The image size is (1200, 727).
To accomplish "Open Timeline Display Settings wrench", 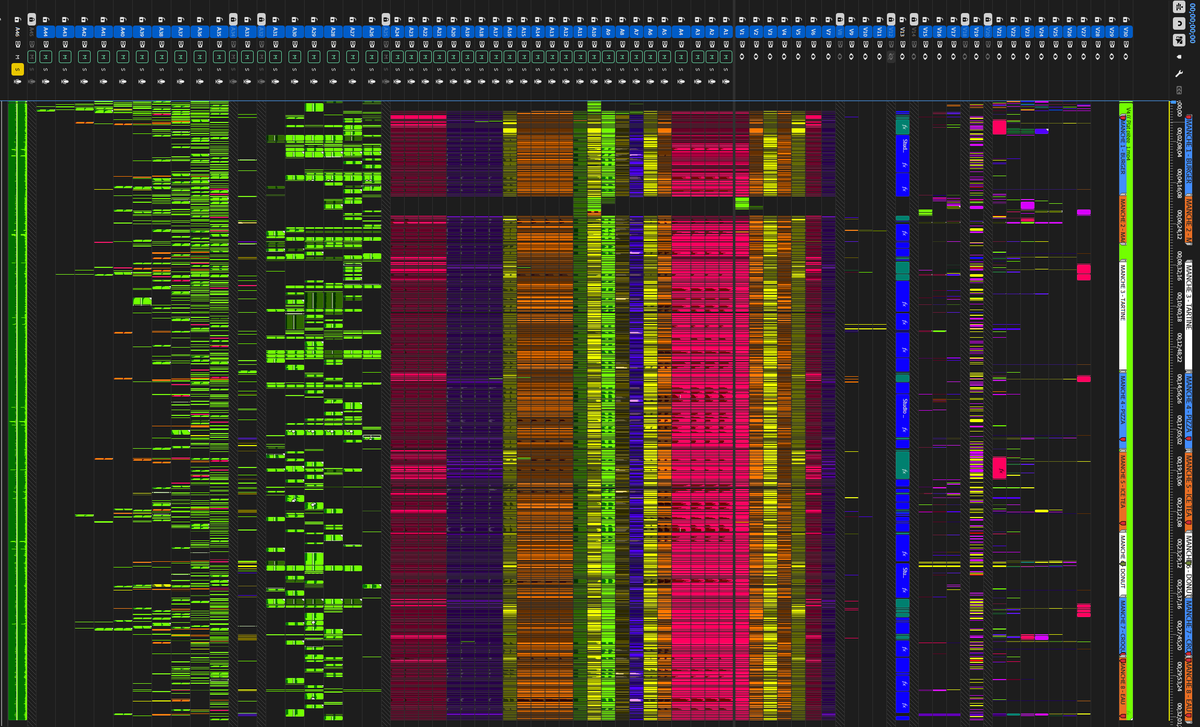I will coord(1179,73).
